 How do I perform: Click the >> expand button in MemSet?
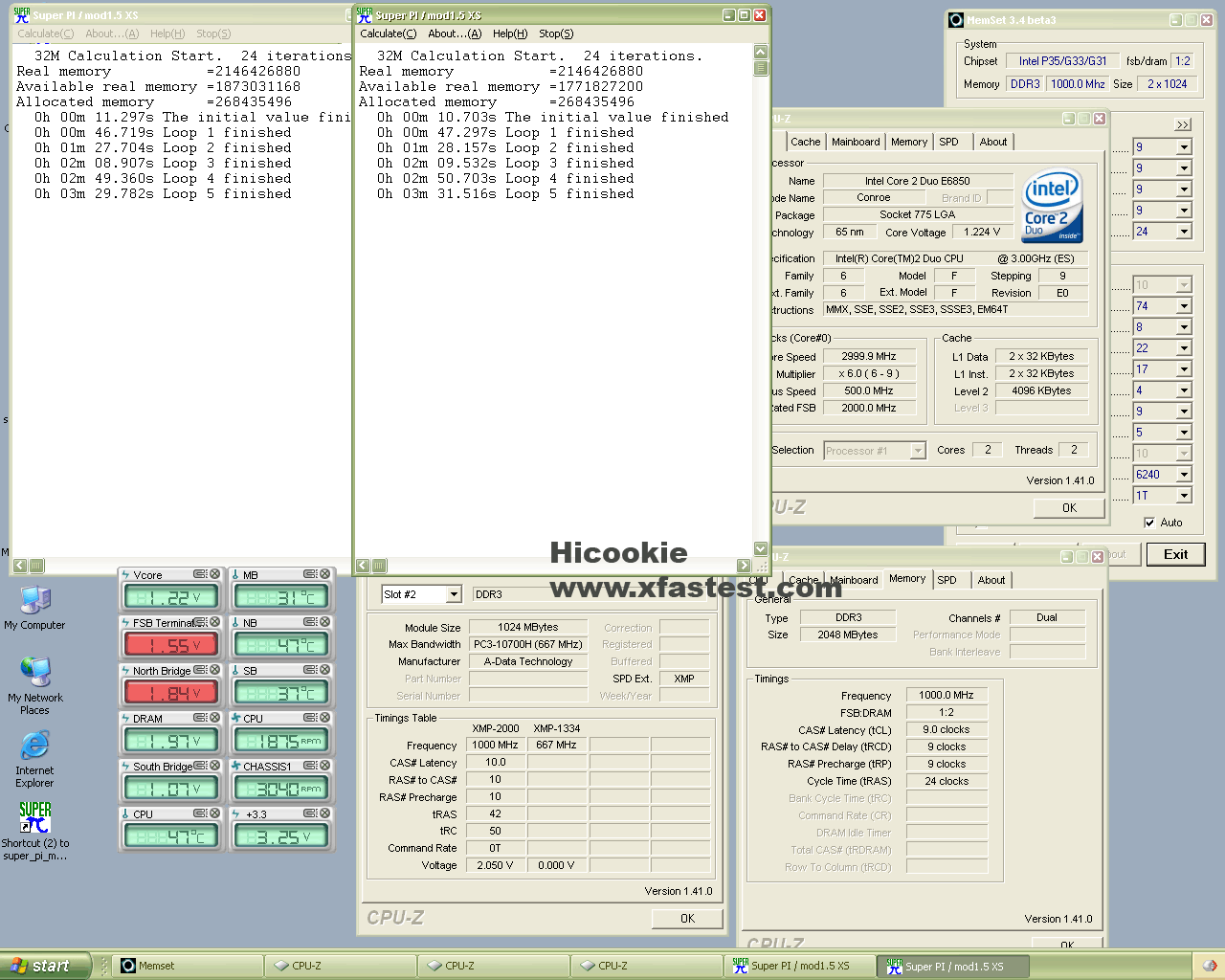tap(1183, 124)
